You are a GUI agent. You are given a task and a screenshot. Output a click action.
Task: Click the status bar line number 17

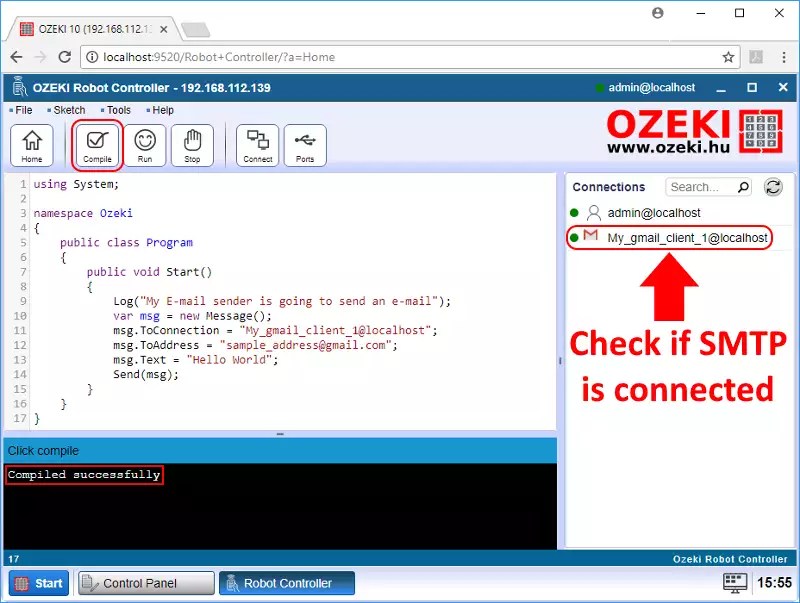coord(14,559)
